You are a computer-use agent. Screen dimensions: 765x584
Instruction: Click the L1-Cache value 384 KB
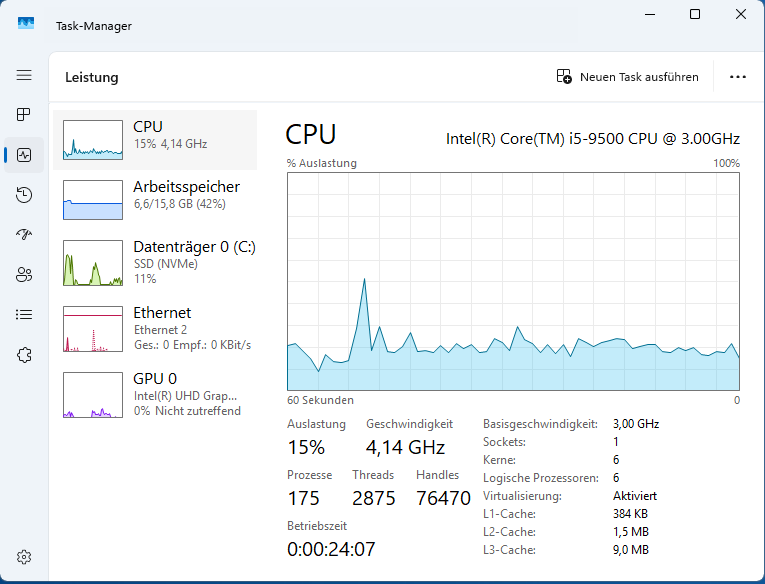(630, 514)
